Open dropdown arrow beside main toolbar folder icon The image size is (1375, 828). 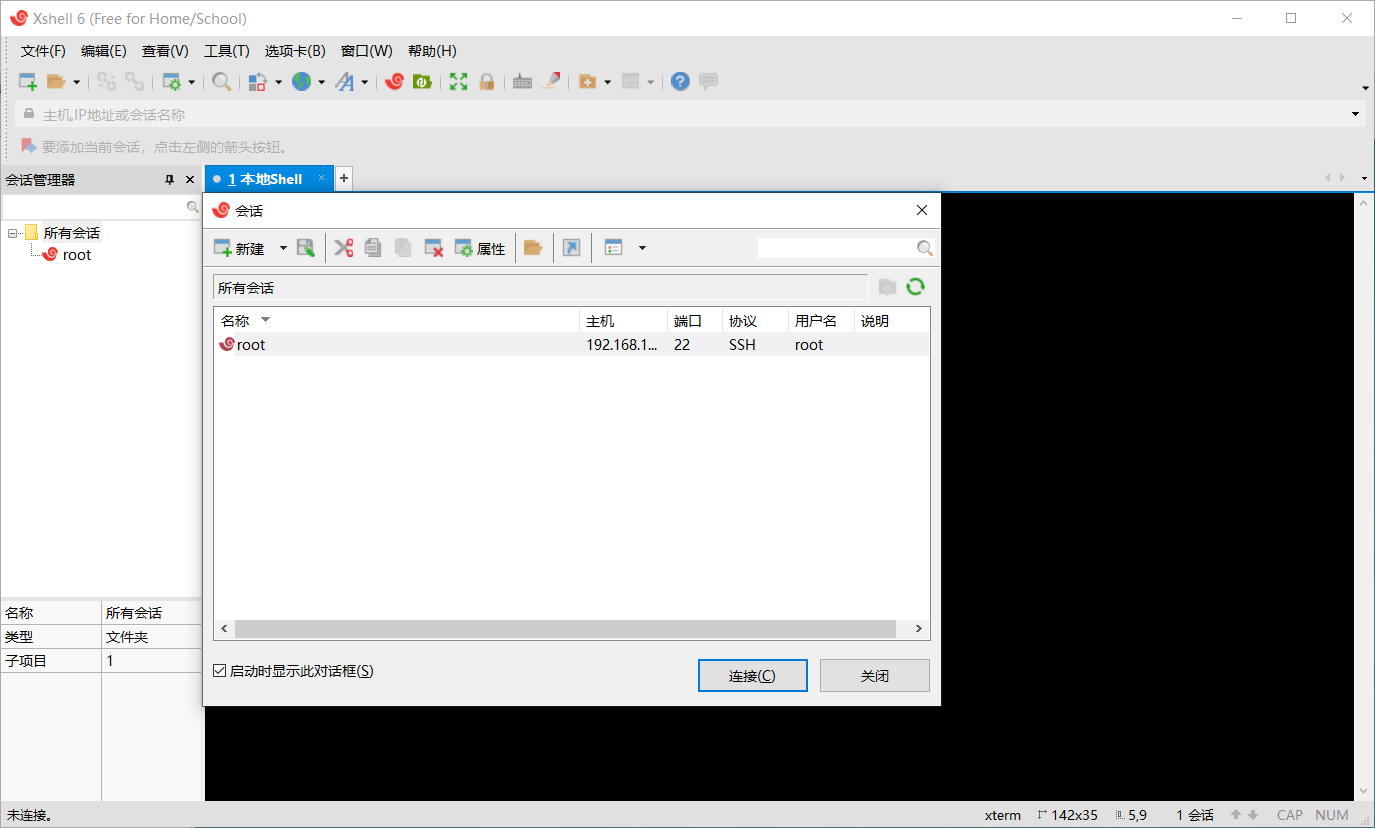pos(76,82)
